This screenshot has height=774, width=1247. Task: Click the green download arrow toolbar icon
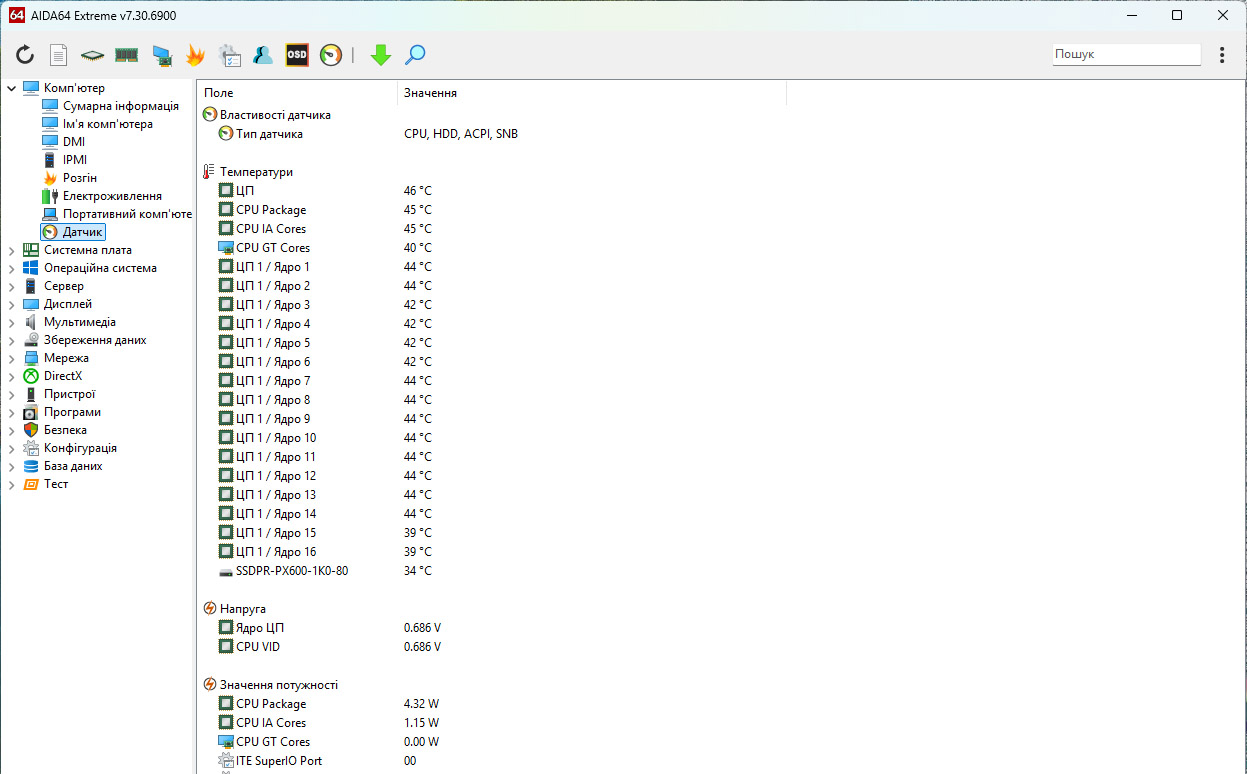pos(380,55)
